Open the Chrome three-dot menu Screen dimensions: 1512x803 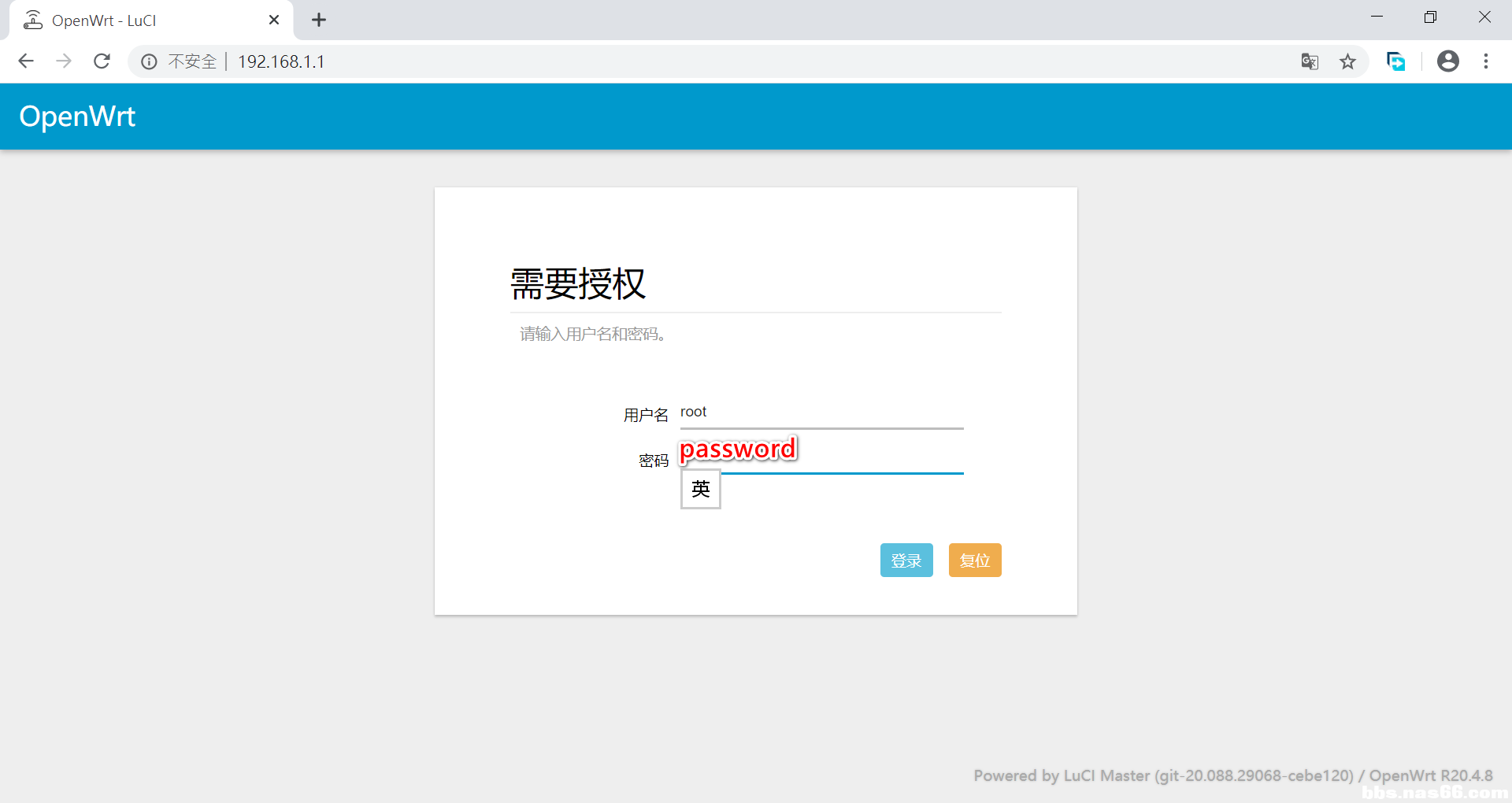1486,61
